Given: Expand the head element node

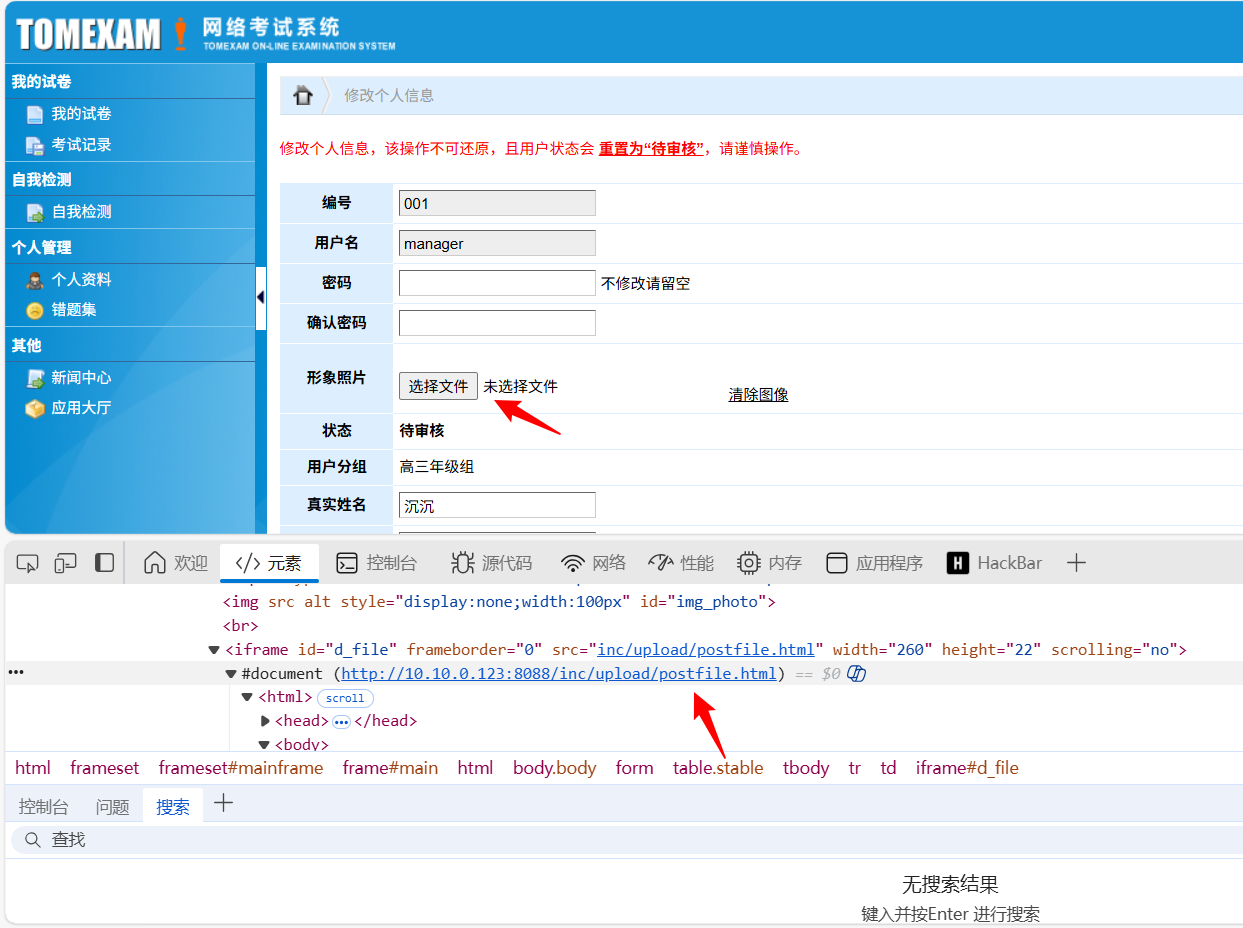Looking at the screenshot, I should tap(265, 721).
